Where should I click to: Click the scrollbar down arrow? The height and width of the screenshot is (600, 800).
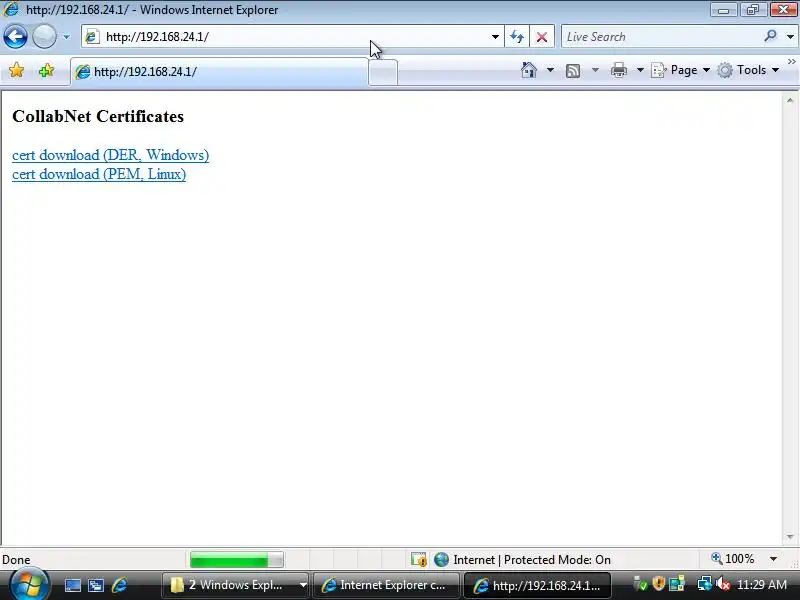[x=790, y=537]
